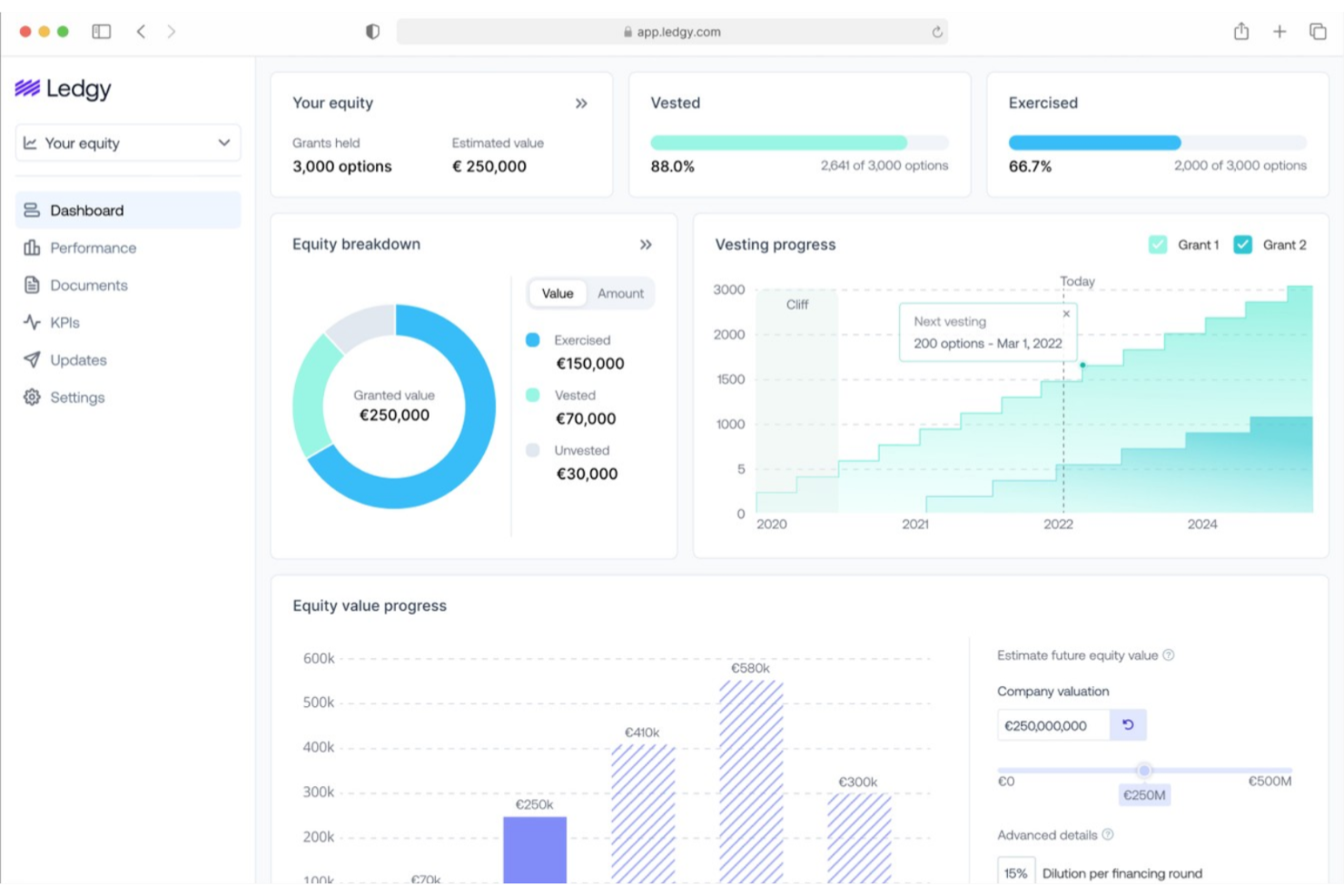
Task: Dismiss the Next vesting tooltip
Action: click(1066, 313)
